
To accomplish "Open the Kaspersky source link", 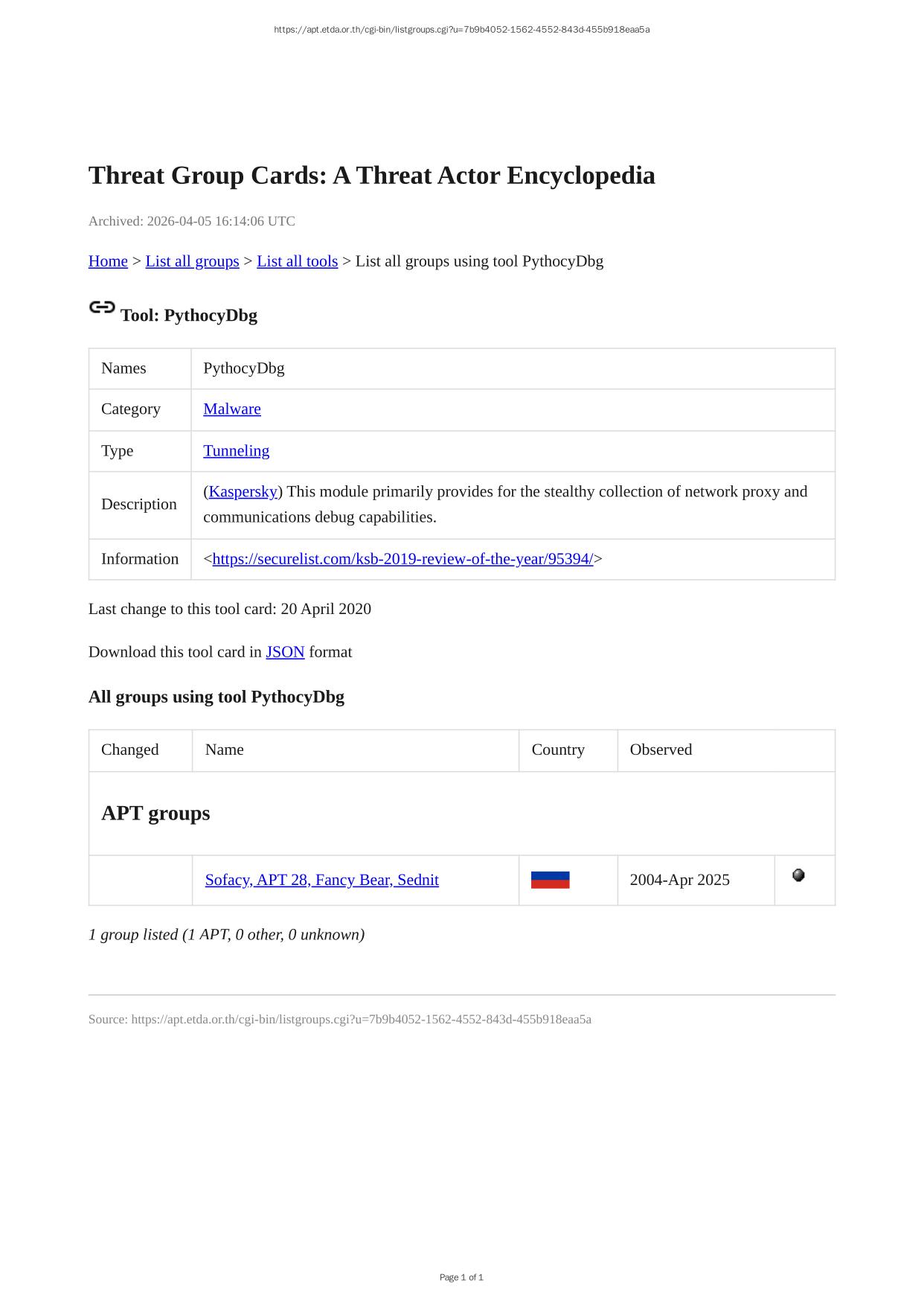I will click(x=243, y=492).
